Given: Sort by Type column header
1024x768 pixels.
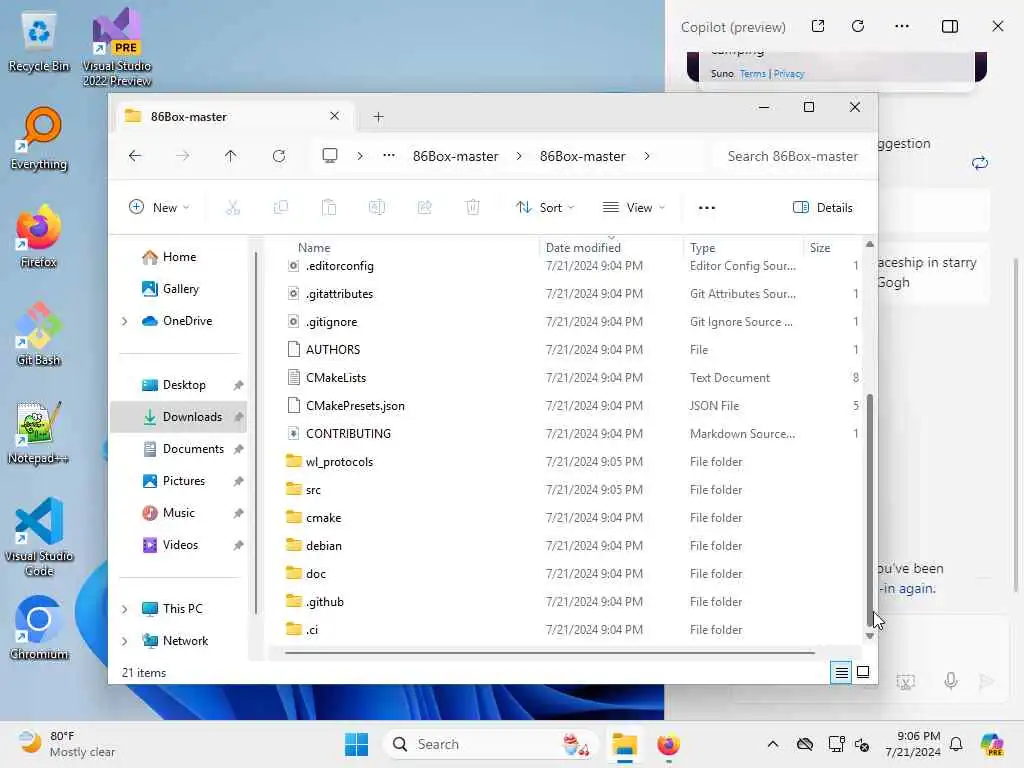Looking at the screenshot, I should click(703, 248).
